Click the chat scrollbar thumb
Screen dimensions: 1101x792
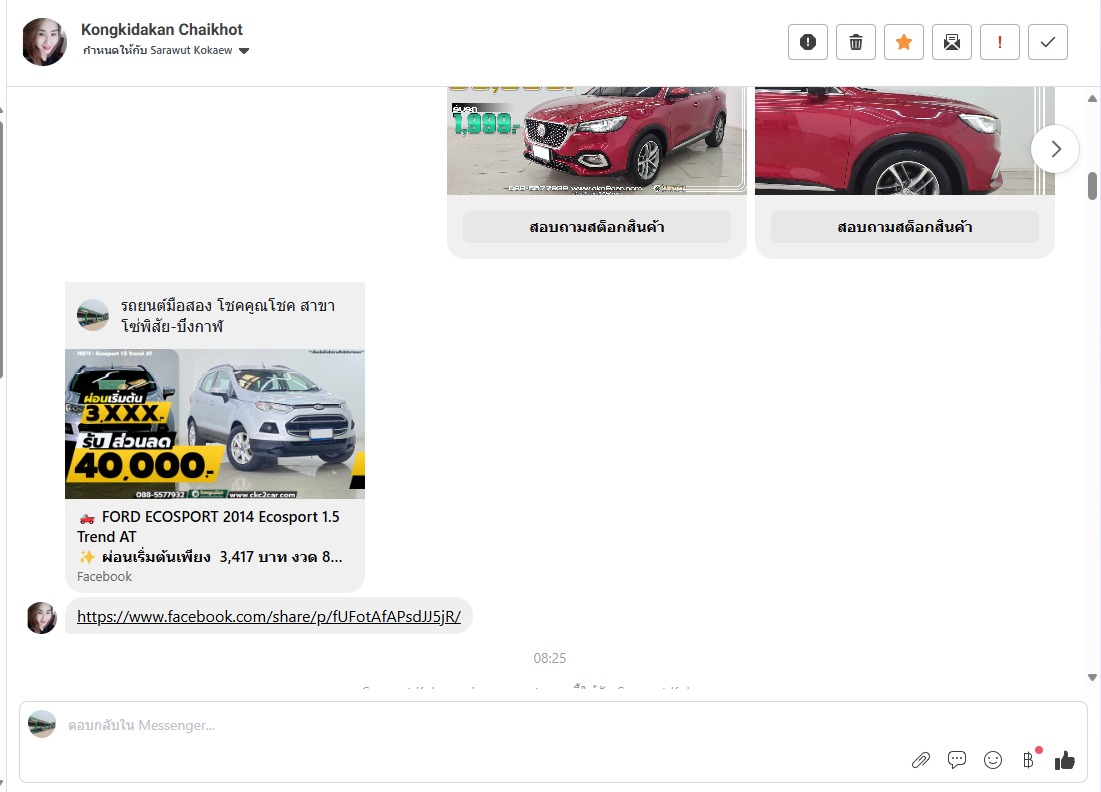1092,185
